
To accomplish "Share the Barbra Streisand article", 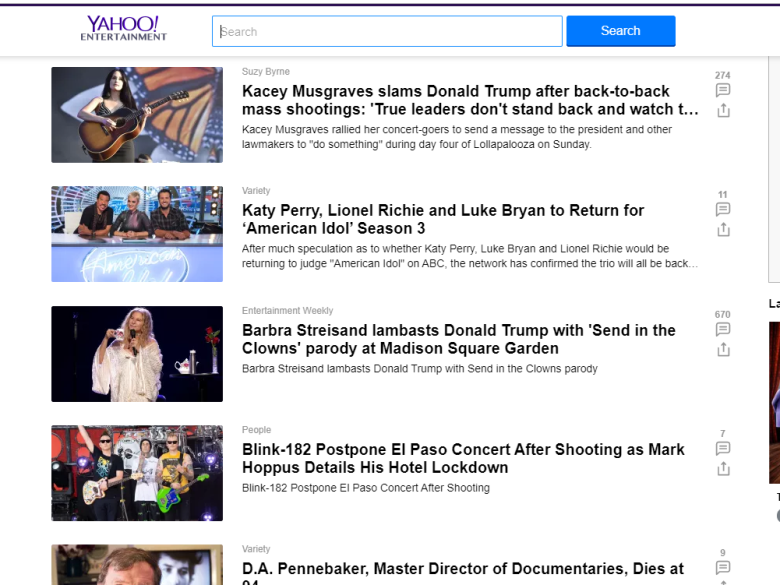I will coord(723,349).
